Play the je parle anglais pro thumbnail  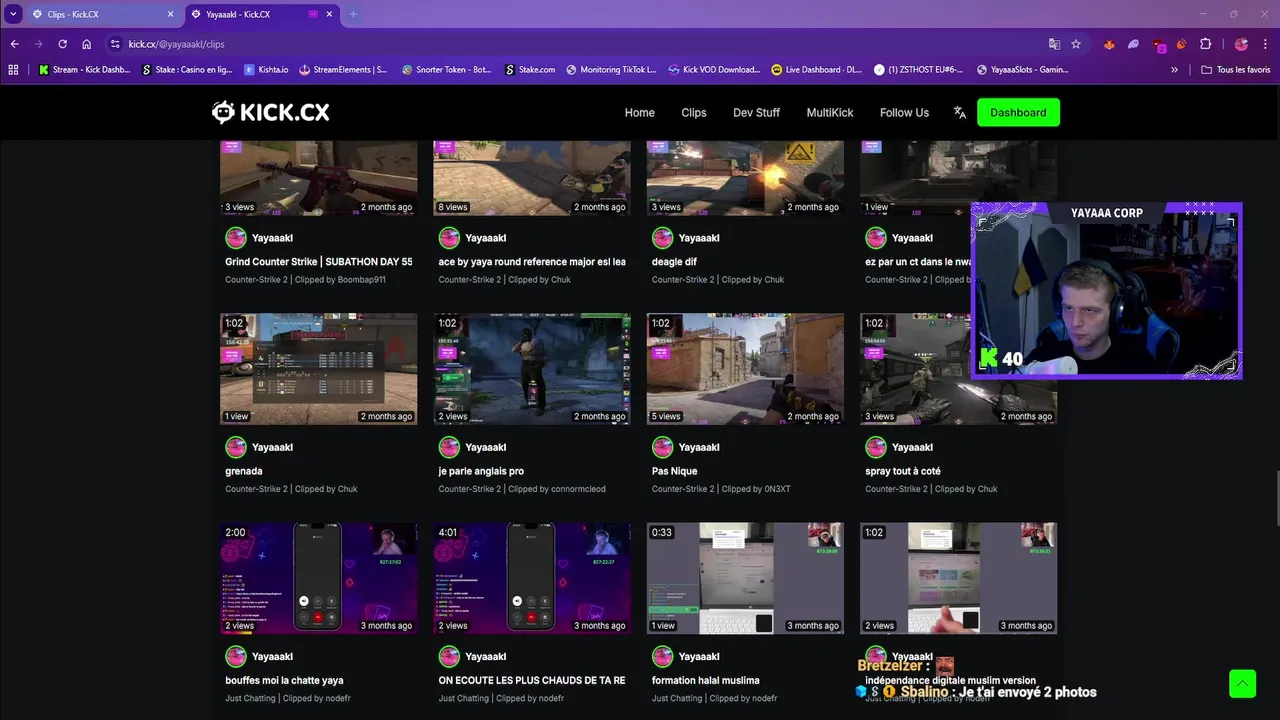(532, 369)
